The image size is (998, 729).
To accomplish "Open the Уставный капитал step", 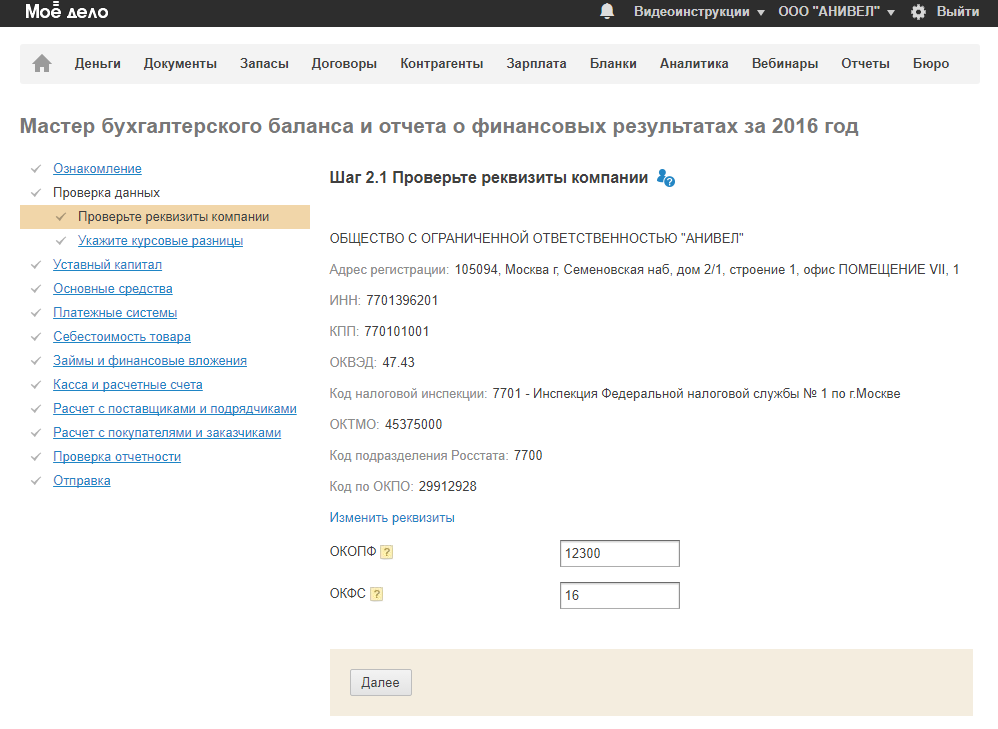I will 107,265.
